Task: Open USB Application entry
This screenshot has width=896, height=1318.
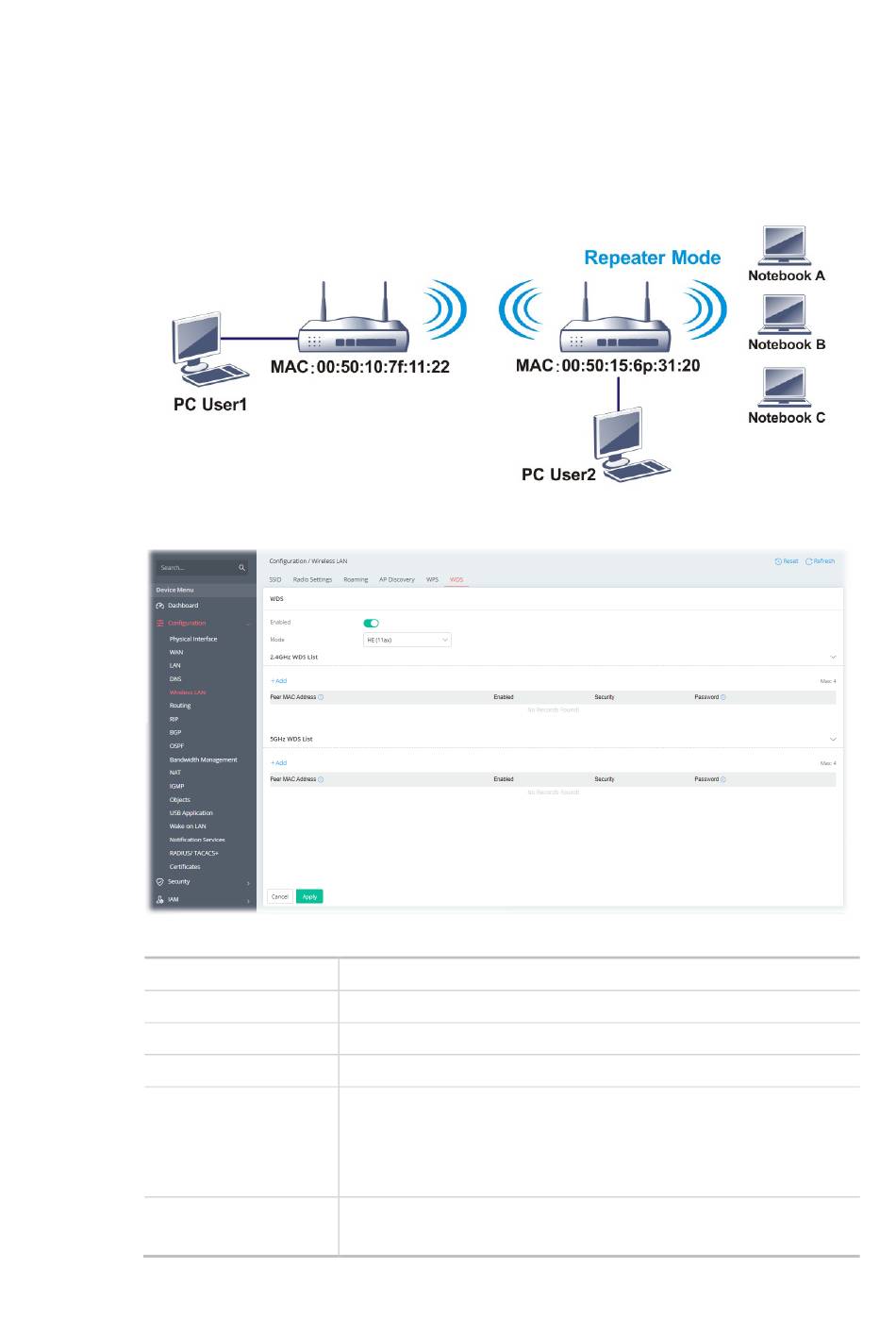Action: pyautogui.click(x=191, y=813)
